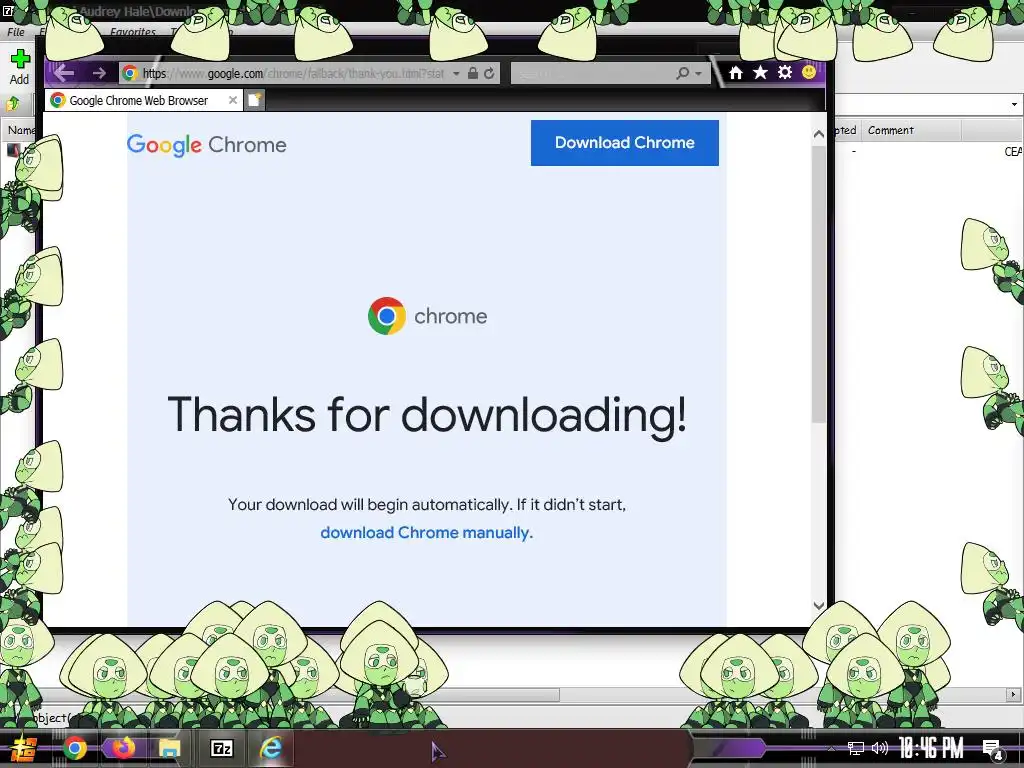Close the Google Chrome Web Browser tab

coord(232,100)
